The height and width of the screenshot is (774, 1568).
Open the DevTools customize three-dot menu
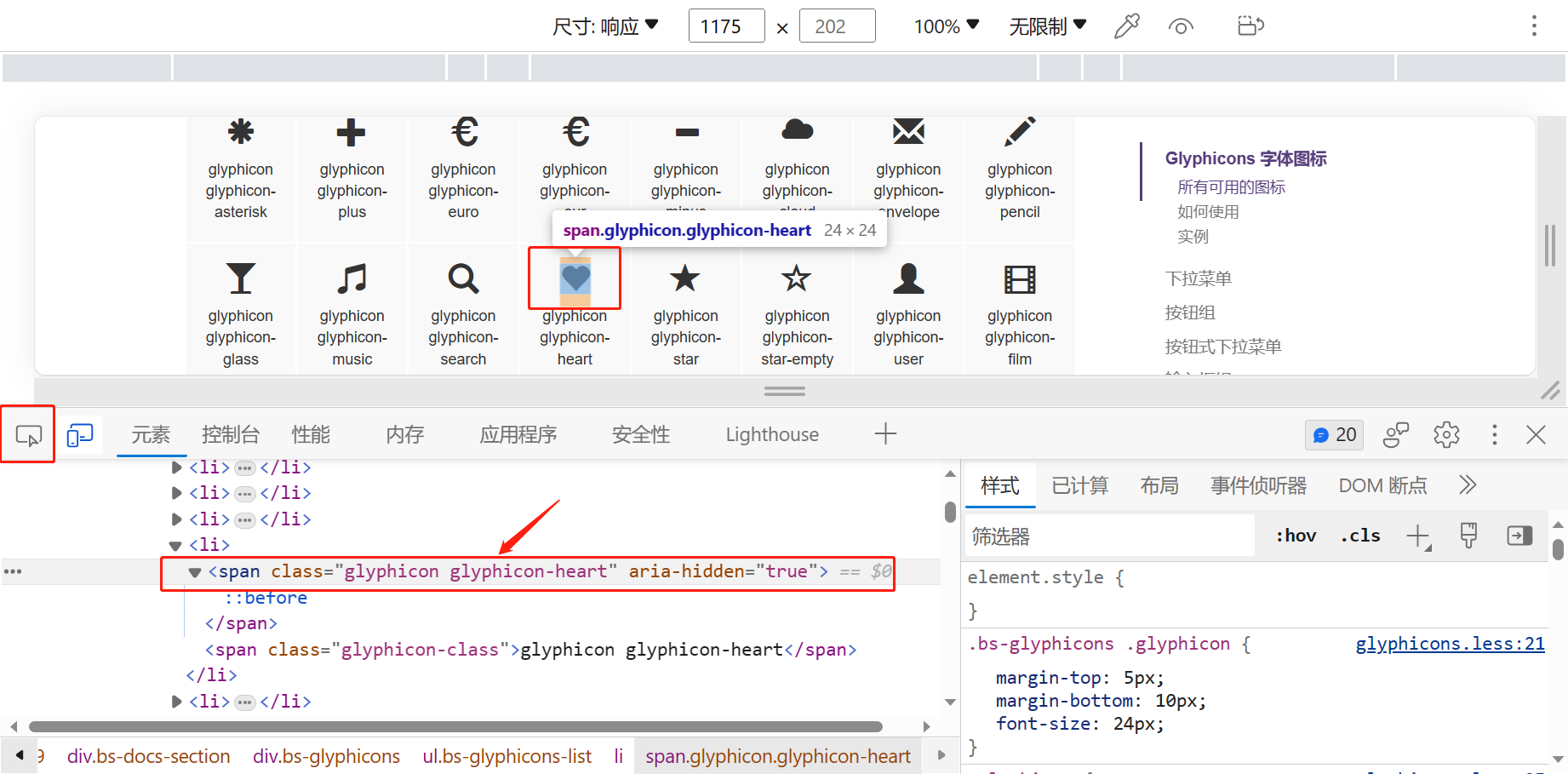pos(1494,435)
